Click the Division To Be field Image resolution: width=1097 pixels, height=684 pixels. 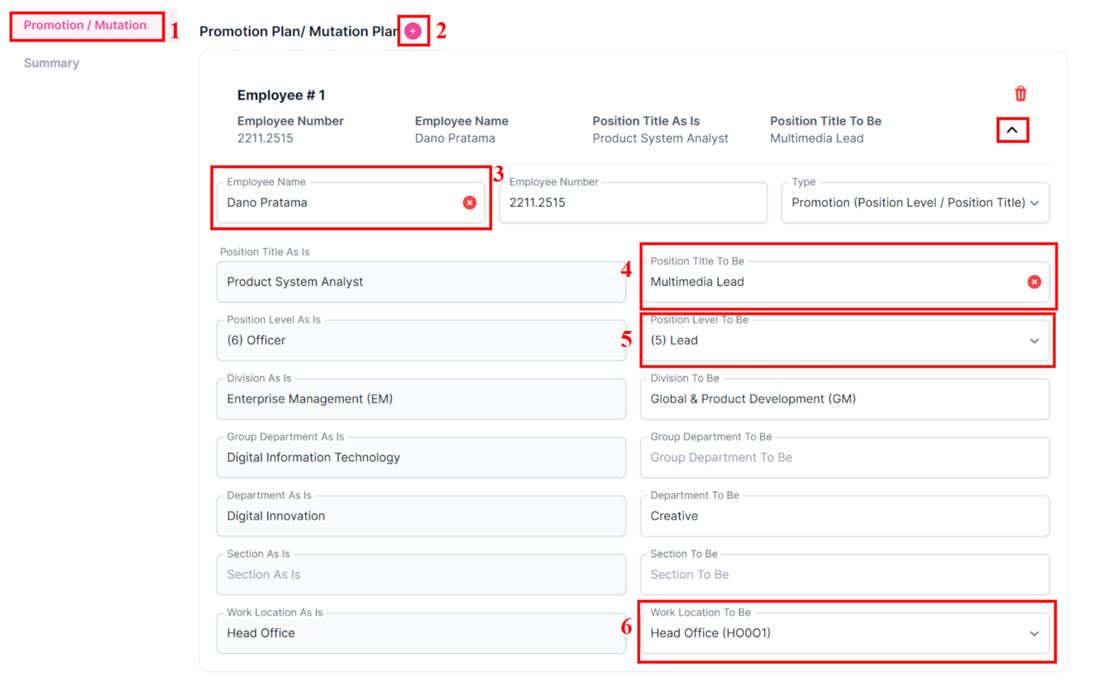click(844, 399)
